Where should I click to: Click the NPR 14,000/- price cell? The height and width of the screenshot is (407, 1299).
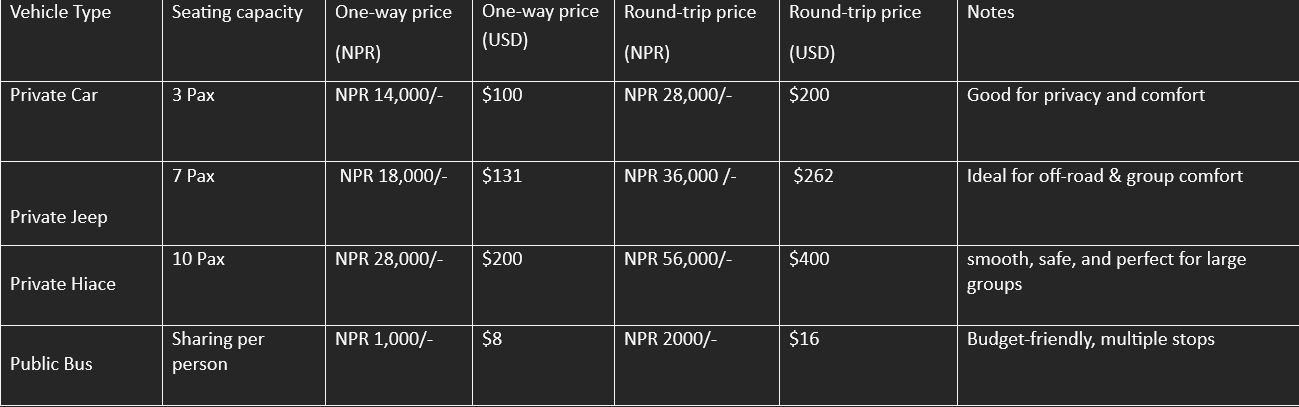tap(389, 96)
